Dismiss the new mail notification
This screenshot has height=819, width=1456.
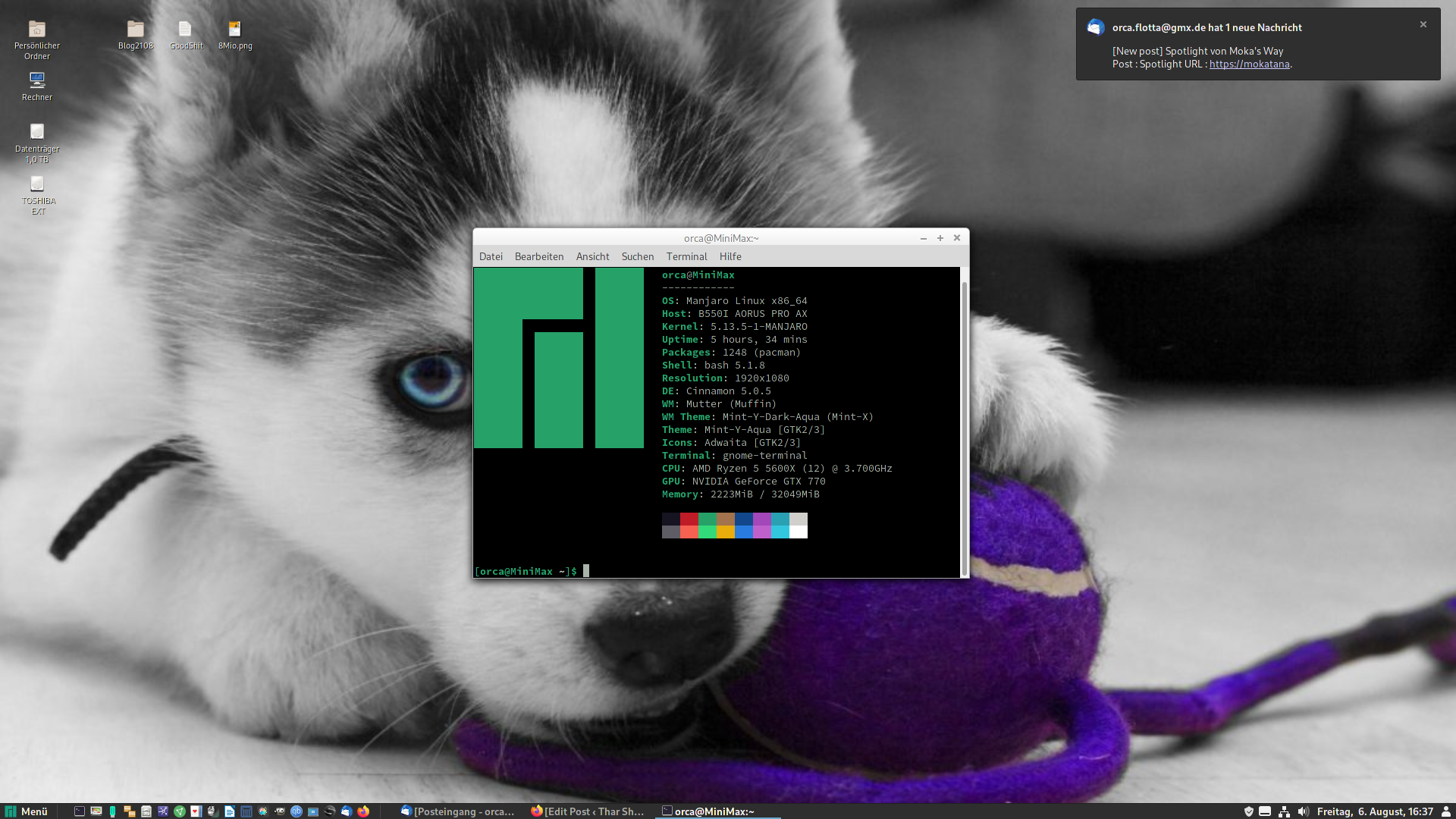[x=1423, y=24]
